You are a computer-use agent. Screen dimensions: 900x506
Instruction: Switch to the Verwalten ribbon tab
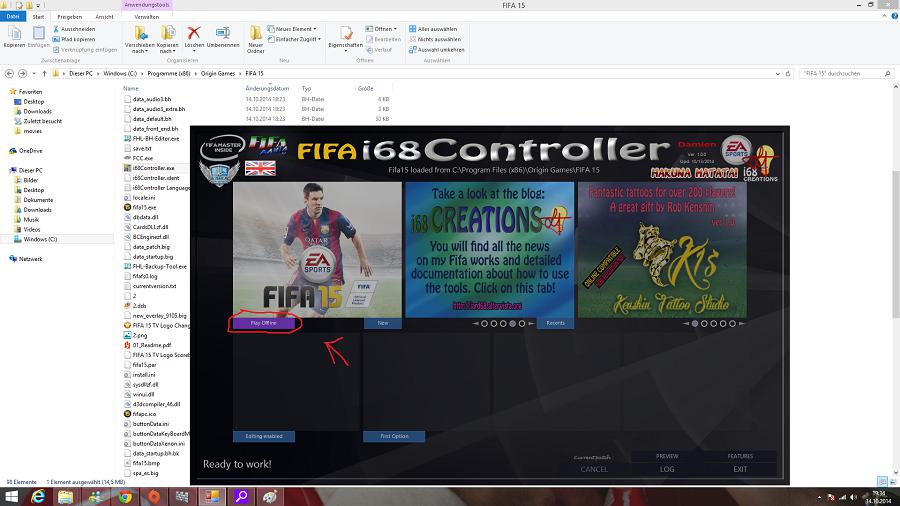point(146,17)
